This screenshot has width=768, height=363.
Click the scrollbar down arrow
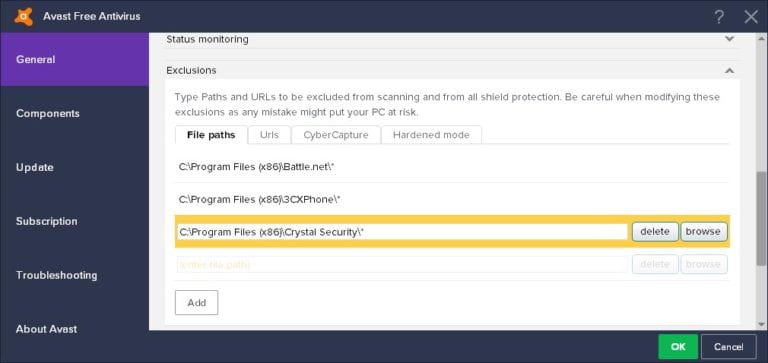pos(762,324)
